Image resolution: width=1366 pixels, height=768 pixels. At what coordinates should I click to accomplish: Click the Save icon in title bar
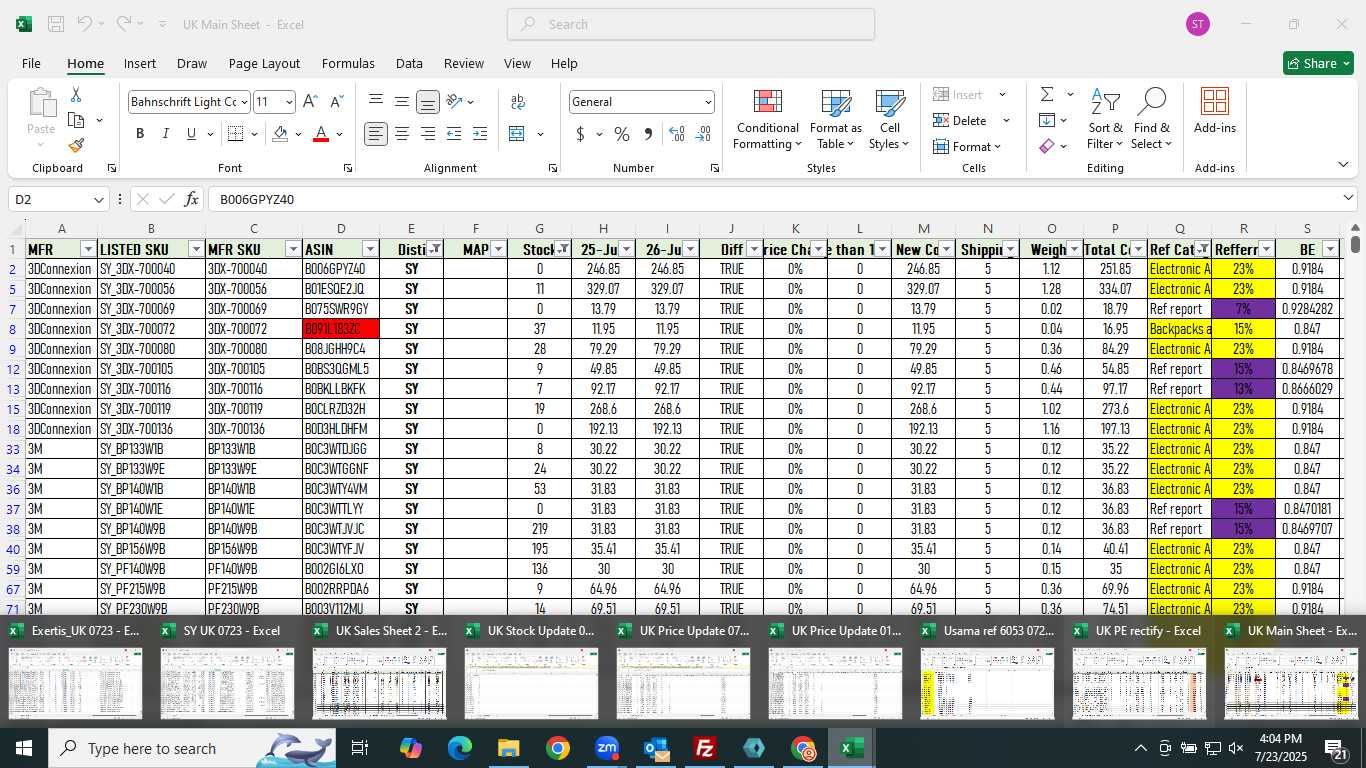pos(56,24)
